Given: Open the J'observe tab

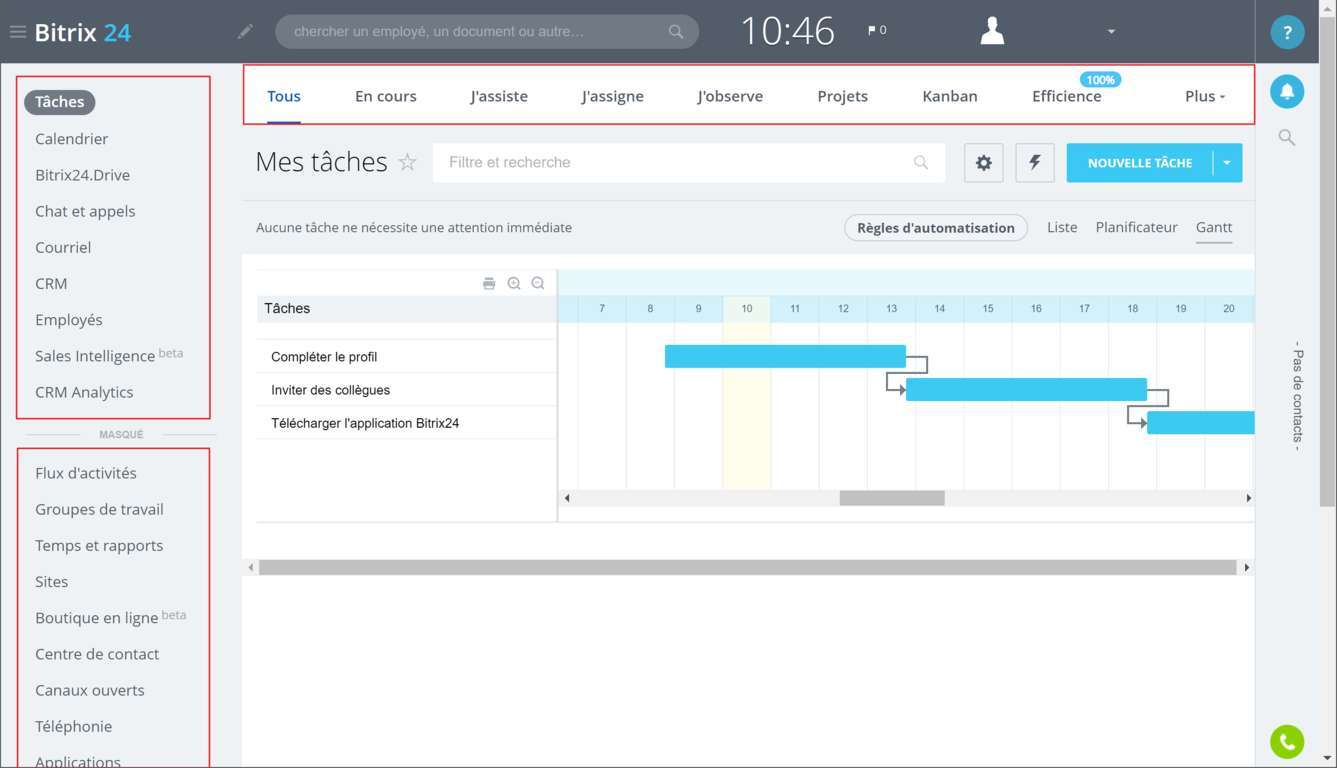Looking at the screenshot, I should [x=730, y=96].
